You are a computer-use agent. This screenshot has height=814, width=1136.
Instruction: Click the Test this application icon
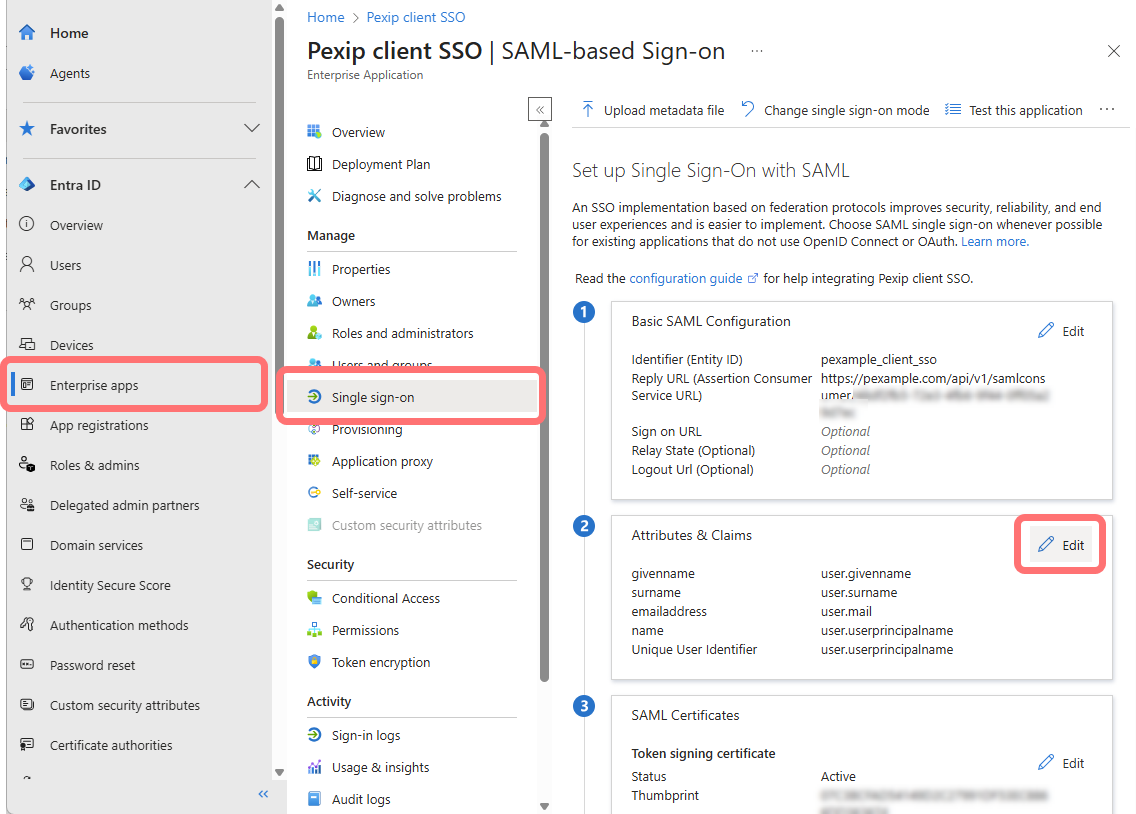coord(953,110)
